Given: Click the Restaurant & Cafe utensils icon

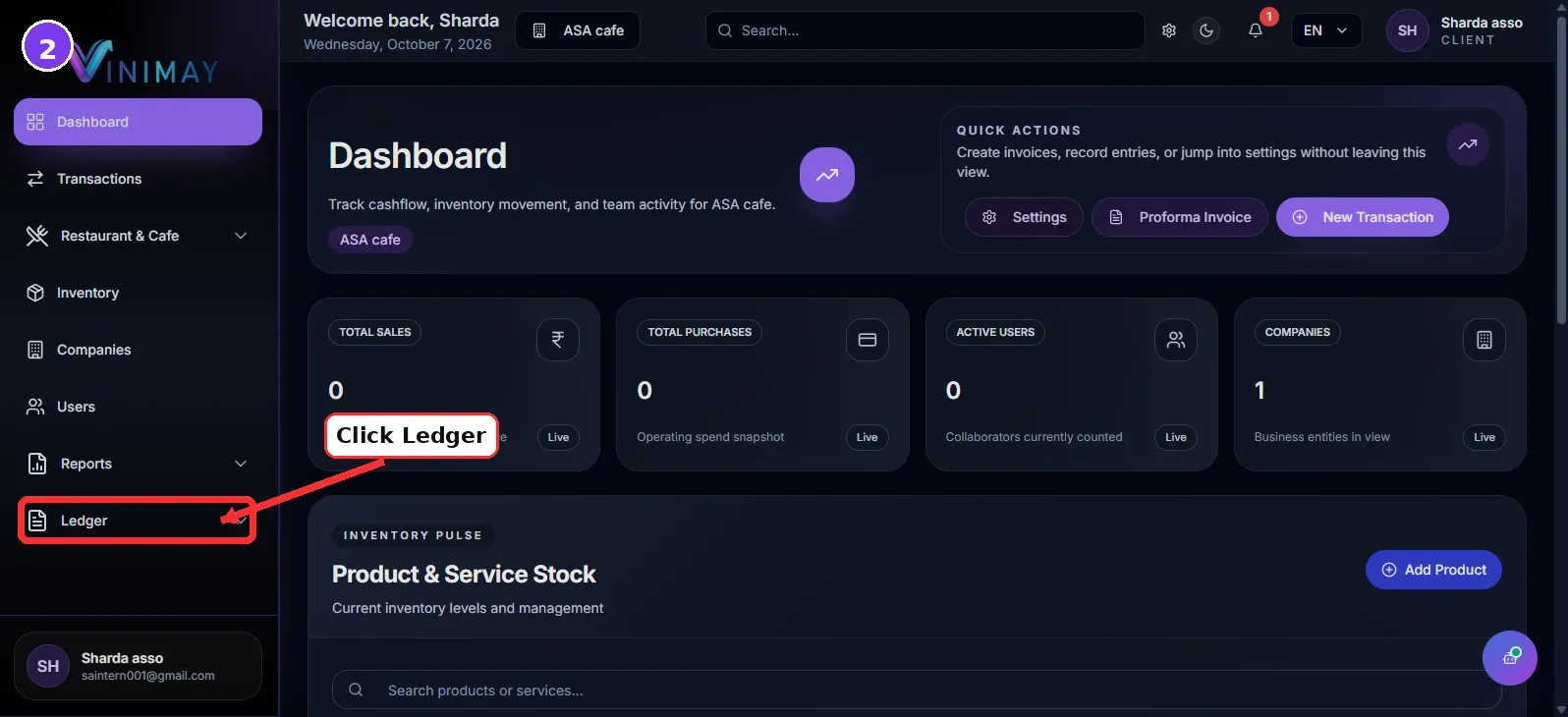Looking at the screenshot, I should (37, 236).
